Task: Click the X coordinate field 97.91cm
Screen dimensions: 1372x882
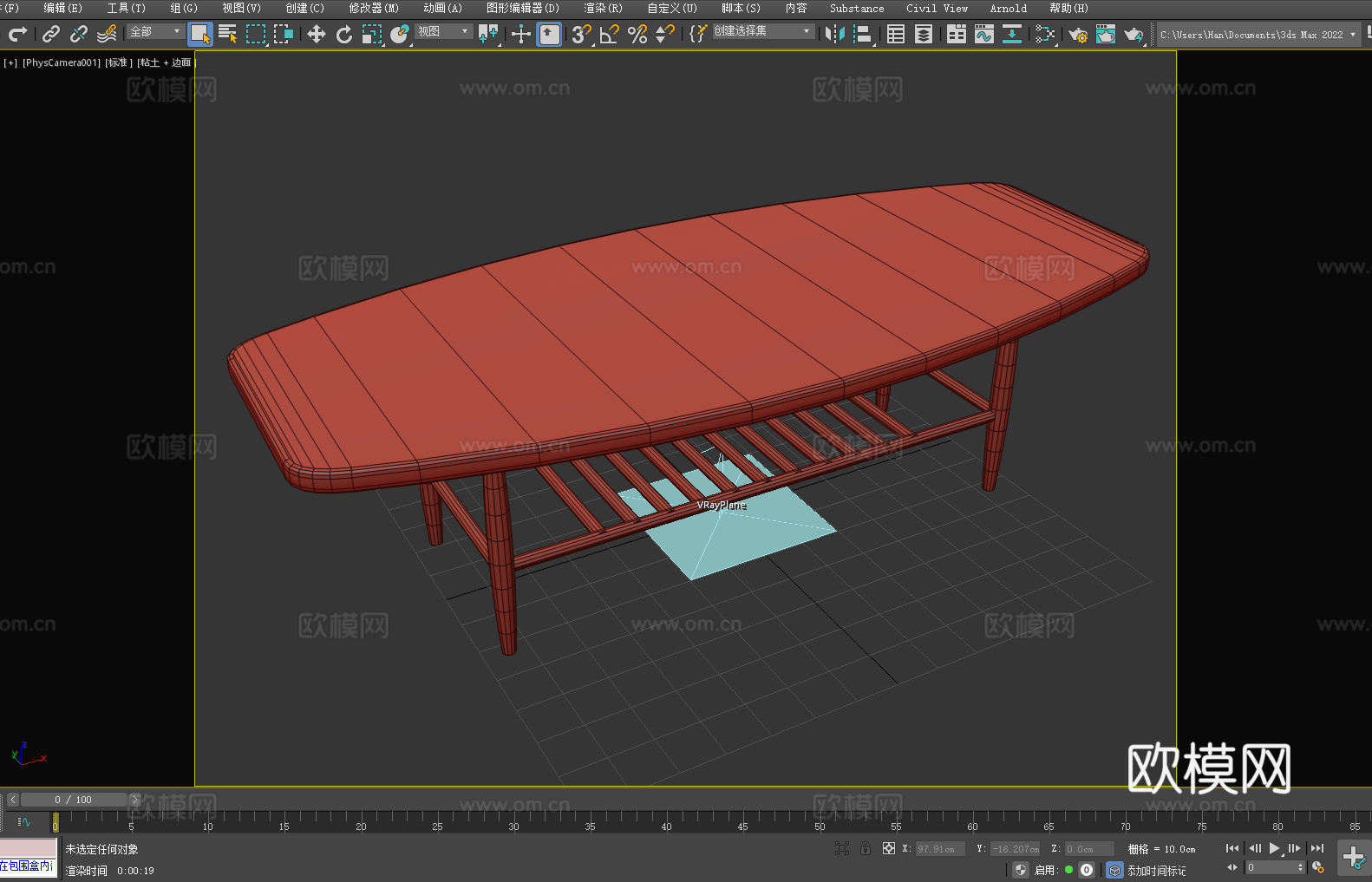Action: click(x=940, y=849)
